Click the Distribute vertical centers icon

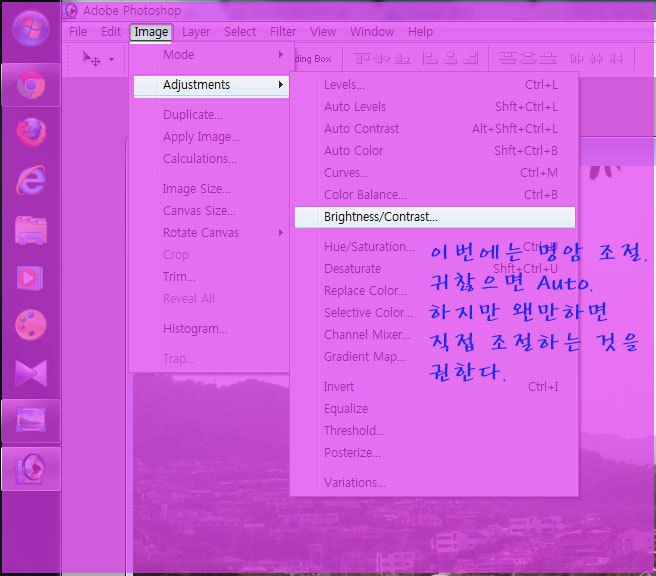(527, 58)
